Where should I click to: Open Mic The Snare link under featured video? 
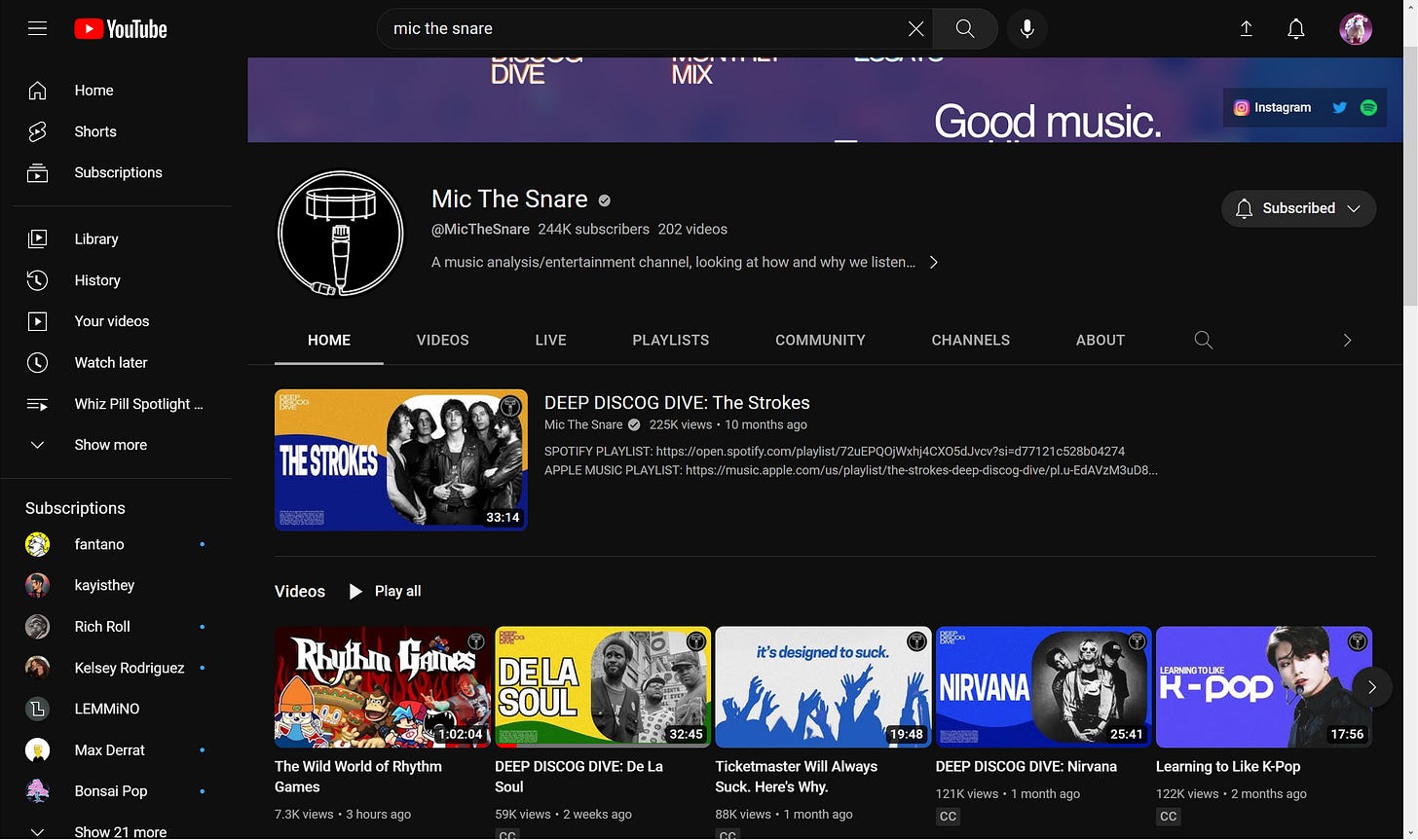point(583,424)
